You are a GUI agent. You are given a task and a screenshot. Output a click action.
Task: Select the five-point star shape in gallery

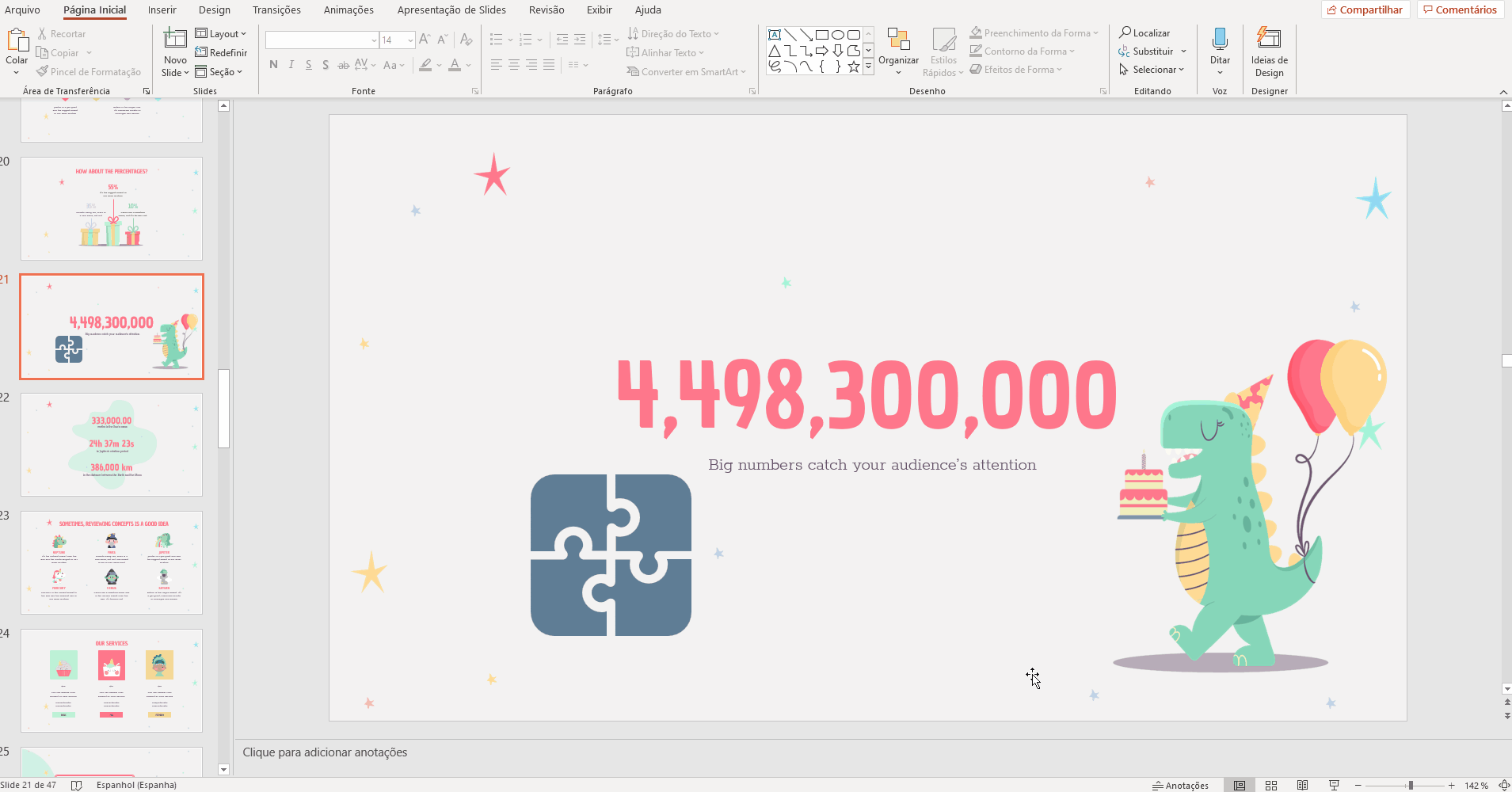coord(854,67)
